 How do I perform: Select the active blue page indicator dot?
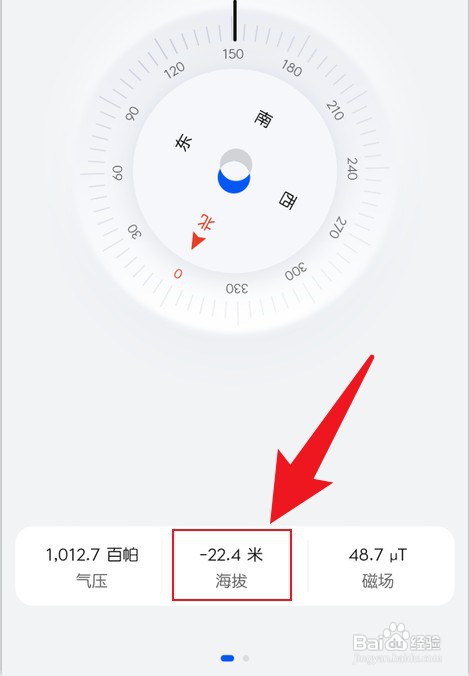227,658
